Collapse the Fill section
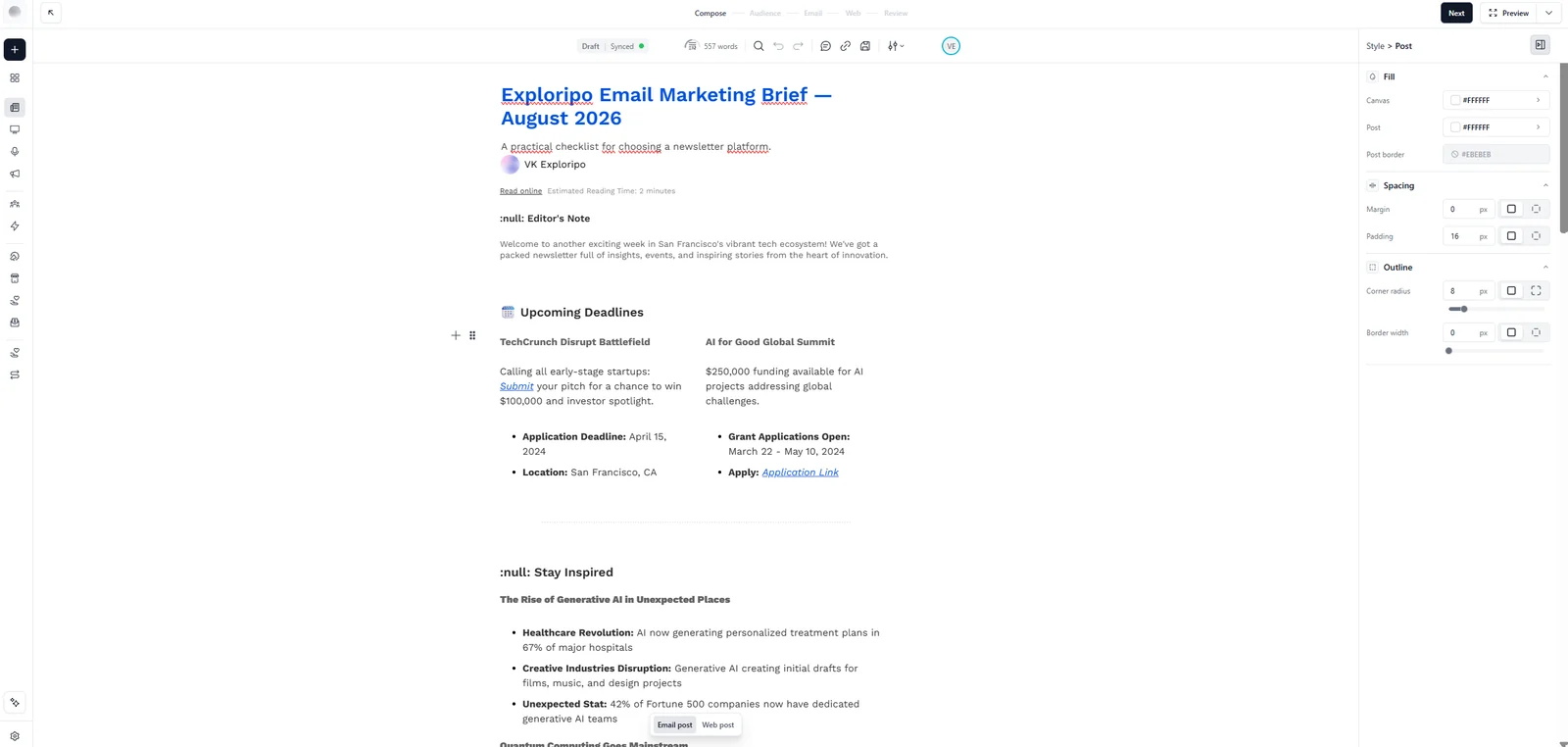 pos(1545,76)
